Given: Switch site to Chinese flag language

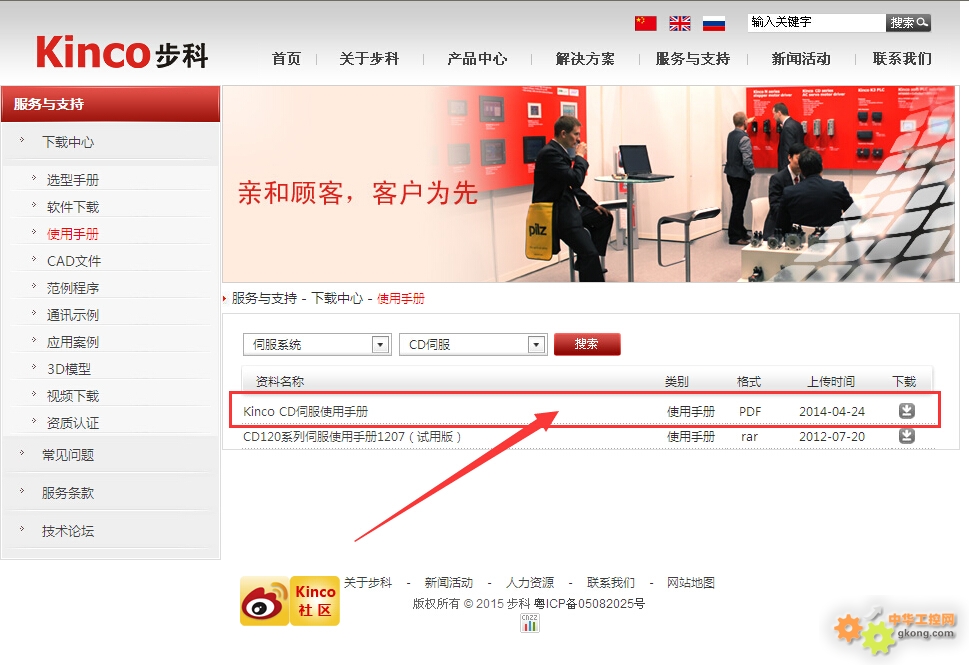Looking at the screenshot, I should (645, 23).
